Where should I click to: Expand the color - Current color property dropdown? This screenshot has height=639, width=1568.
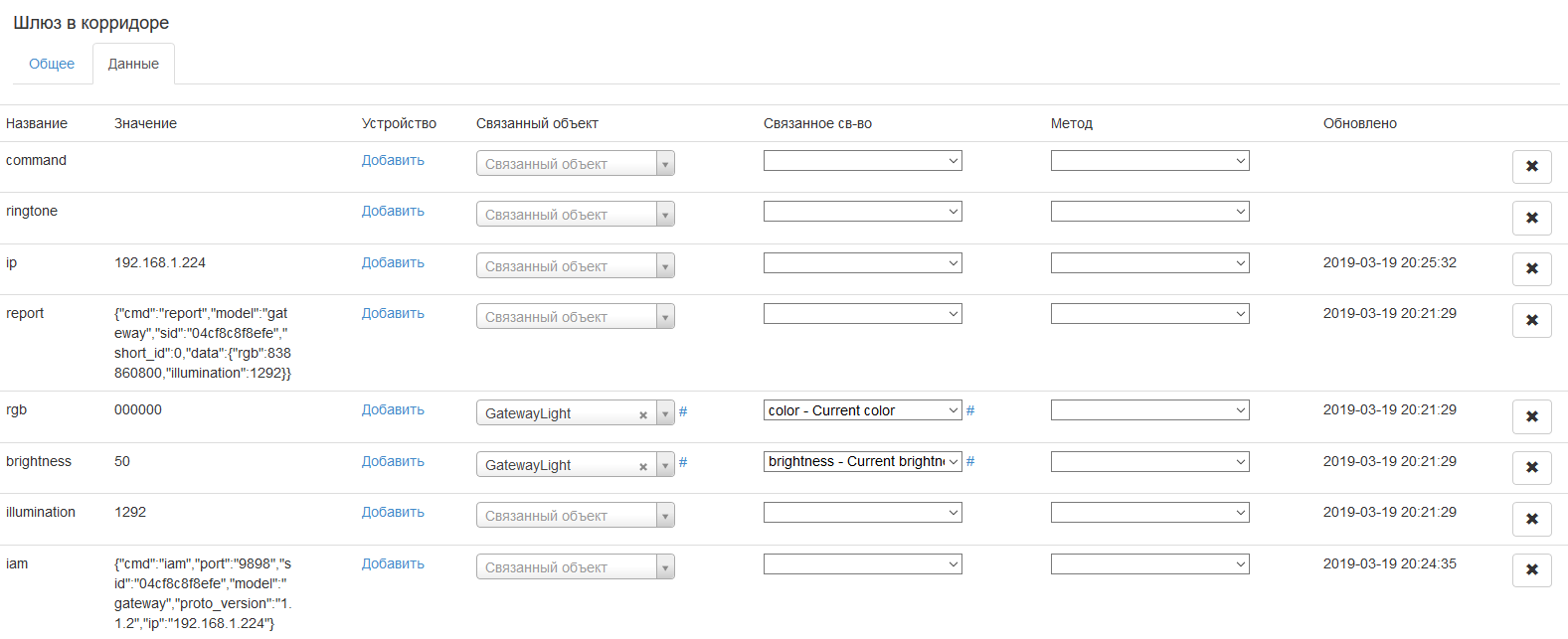tap(862, 410)
